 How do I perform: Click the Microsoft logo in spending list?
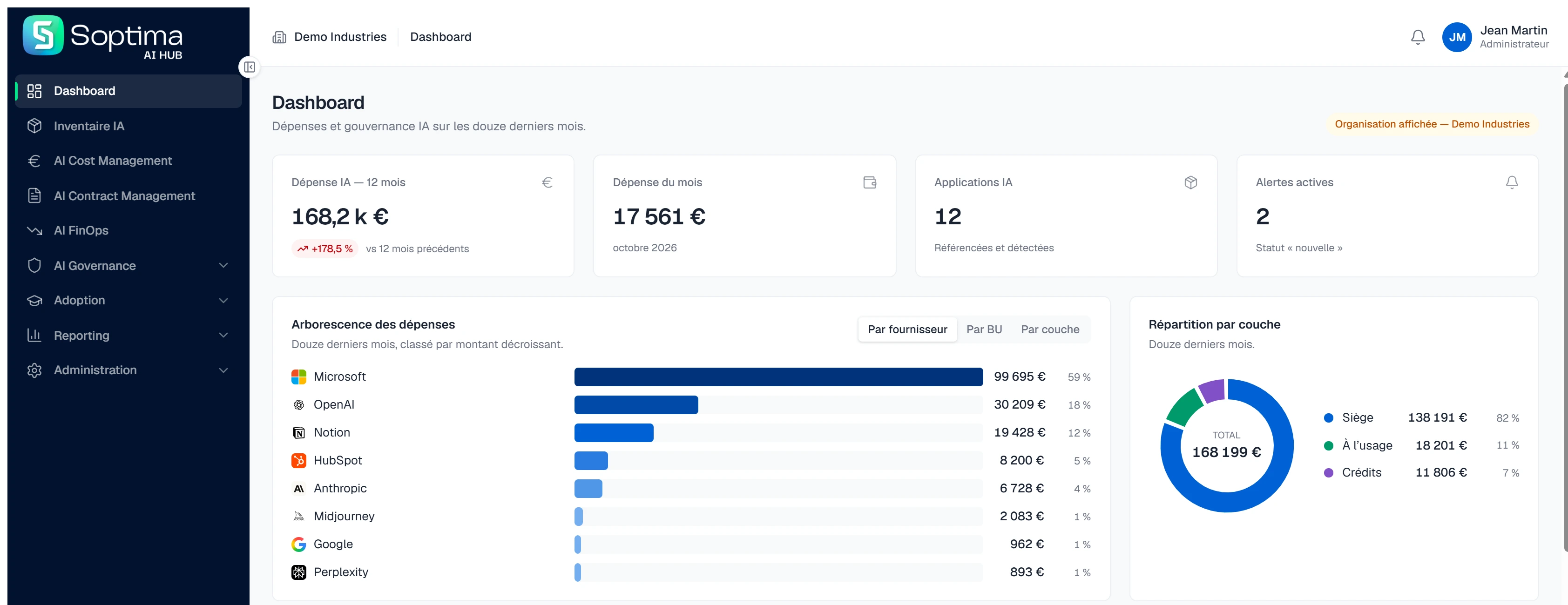point(299,377)
